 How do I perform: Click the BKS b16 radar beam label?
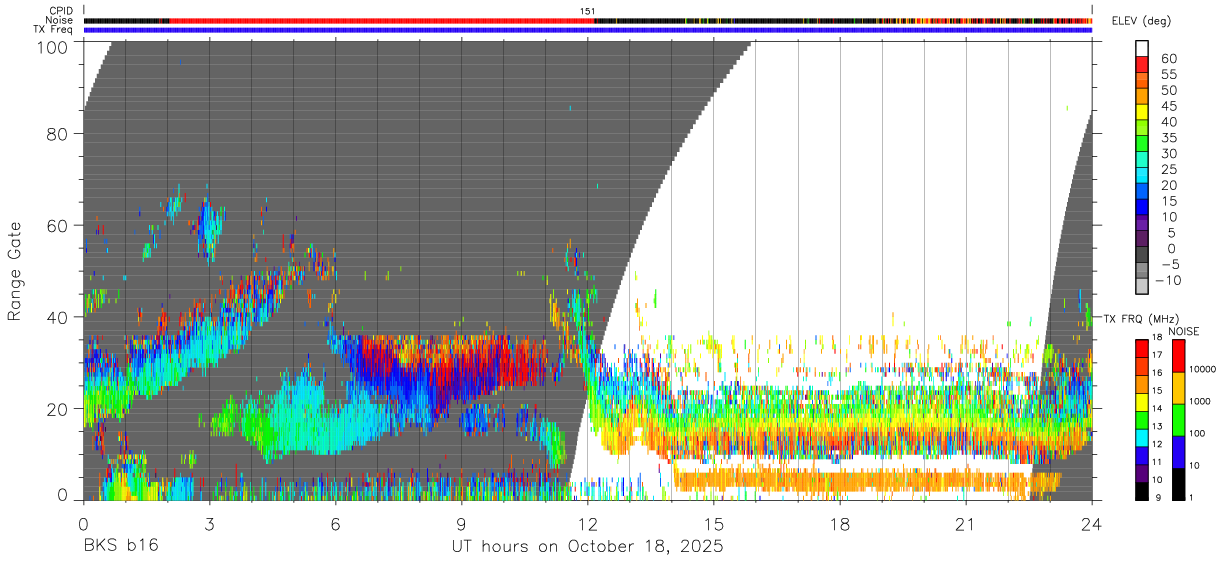pos(120,547)
